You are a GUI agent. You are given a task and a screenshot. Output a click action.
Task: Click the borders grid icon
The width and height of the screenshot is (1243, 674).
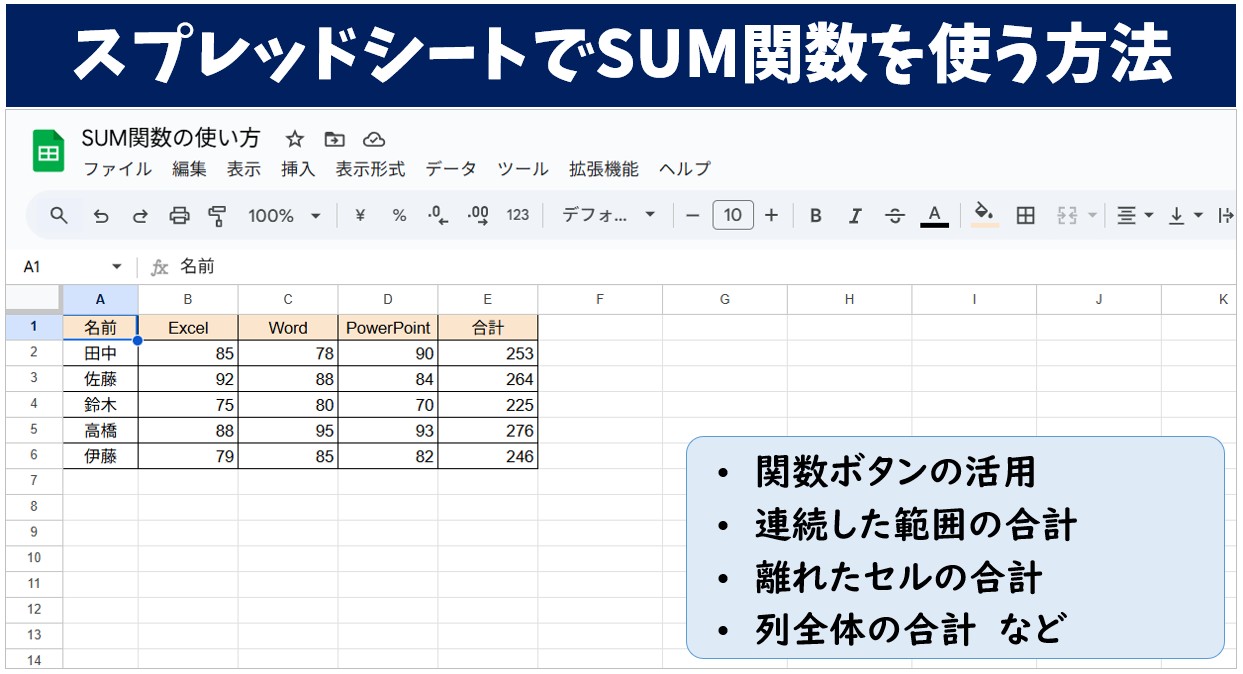pos(1025,215)
